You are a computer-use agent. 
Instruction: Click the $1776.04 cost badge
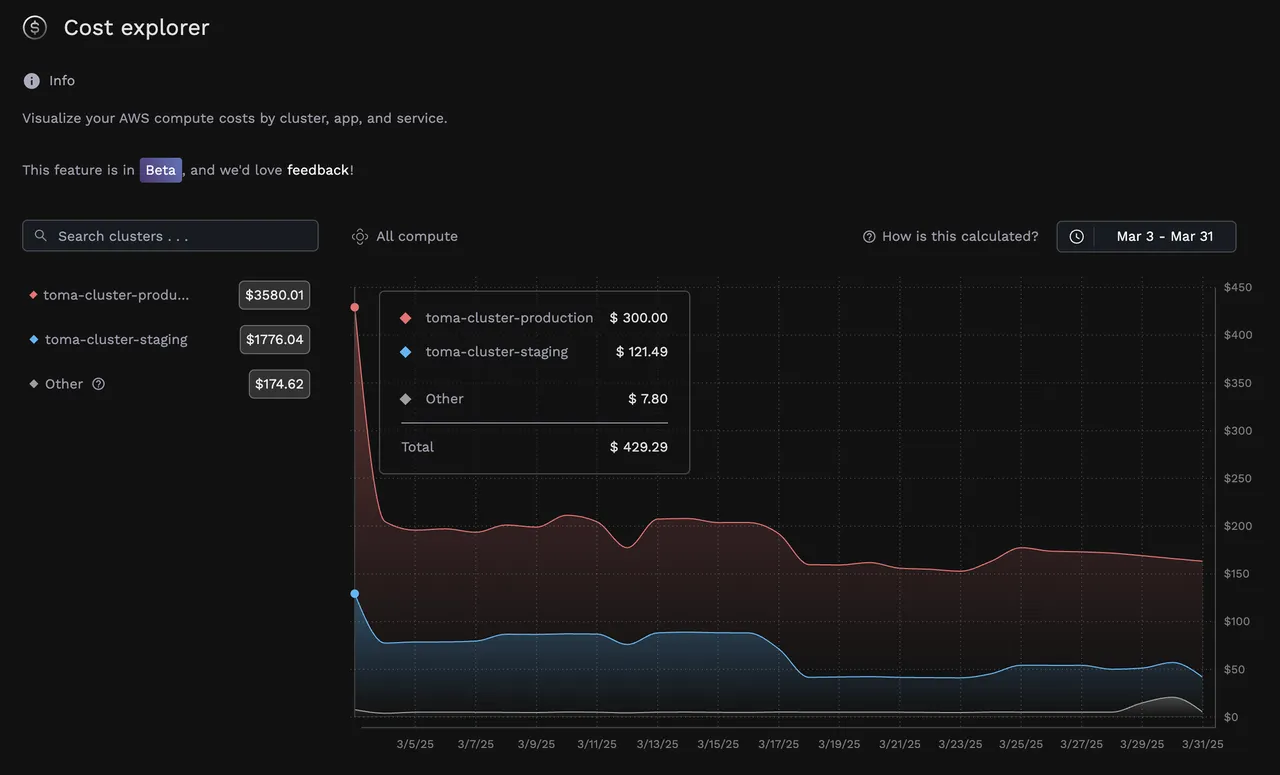click(274, 340)
